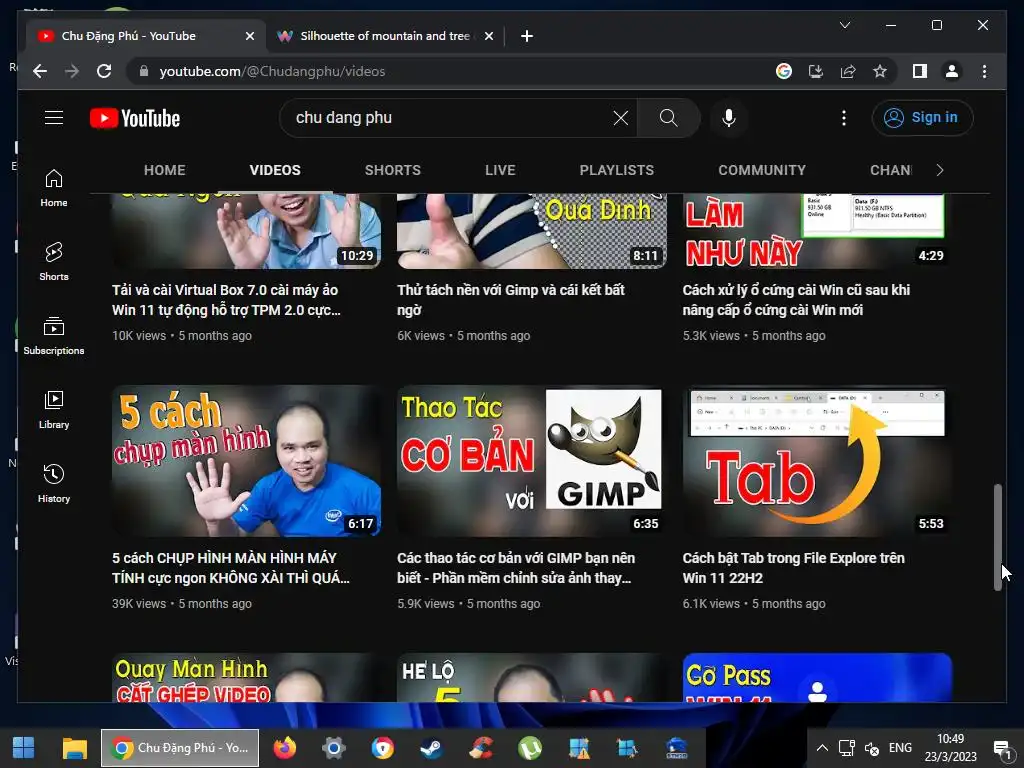
Task: Switch to Silhouette of mountain and tree tab
Action: (384, 36)
